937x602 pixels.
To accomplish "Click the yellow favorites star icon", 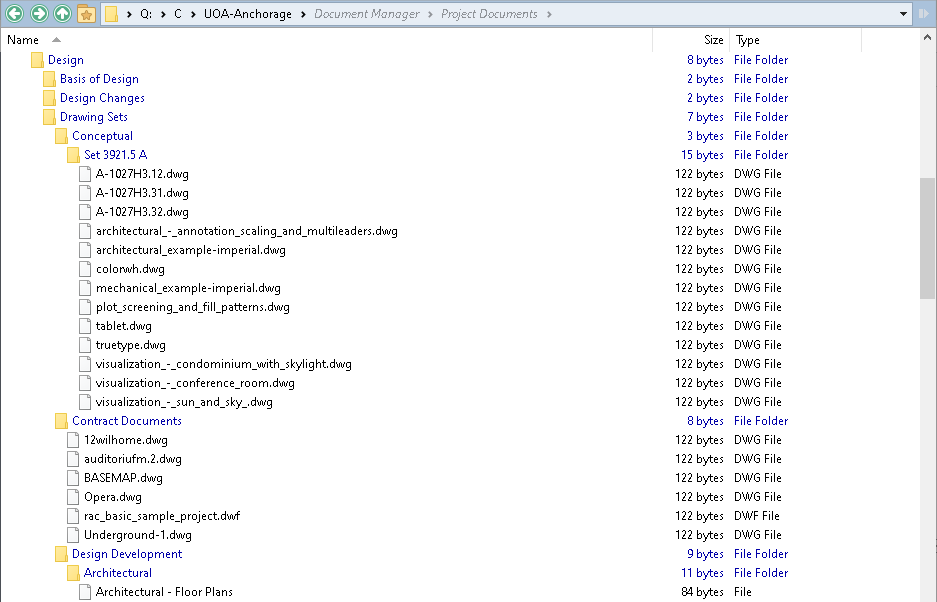I will 88,14.
